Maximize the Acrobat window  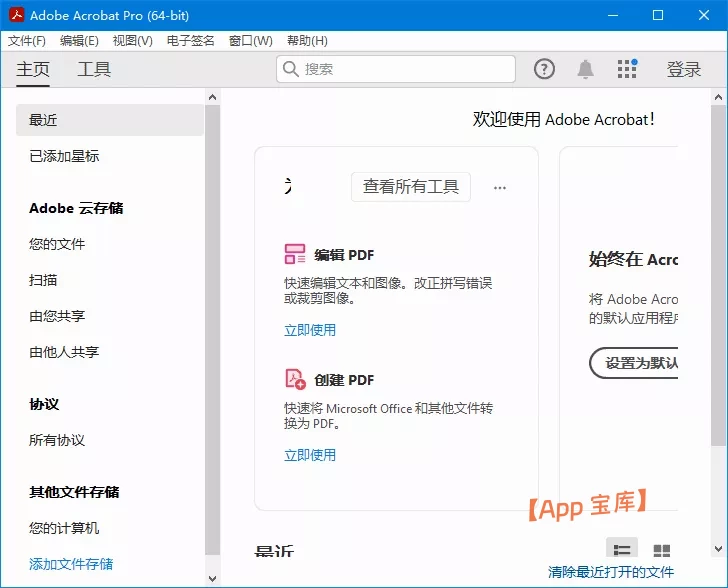tap(657, 15)
